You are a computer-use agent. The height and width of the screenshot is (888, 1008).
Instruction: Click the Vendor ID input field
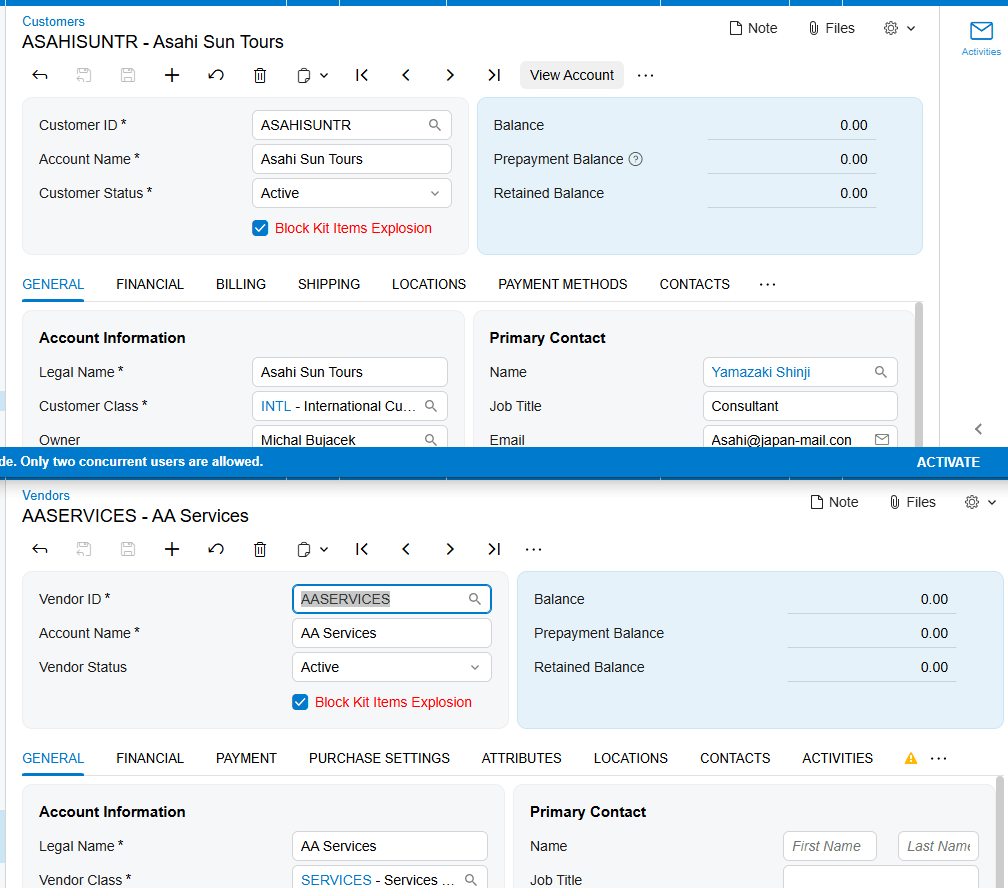392,599
